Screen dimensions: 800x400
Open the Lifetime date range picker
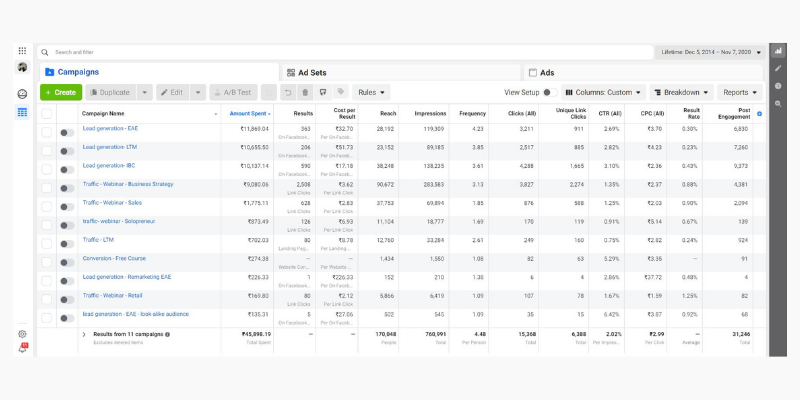click(x=710, y=51)
